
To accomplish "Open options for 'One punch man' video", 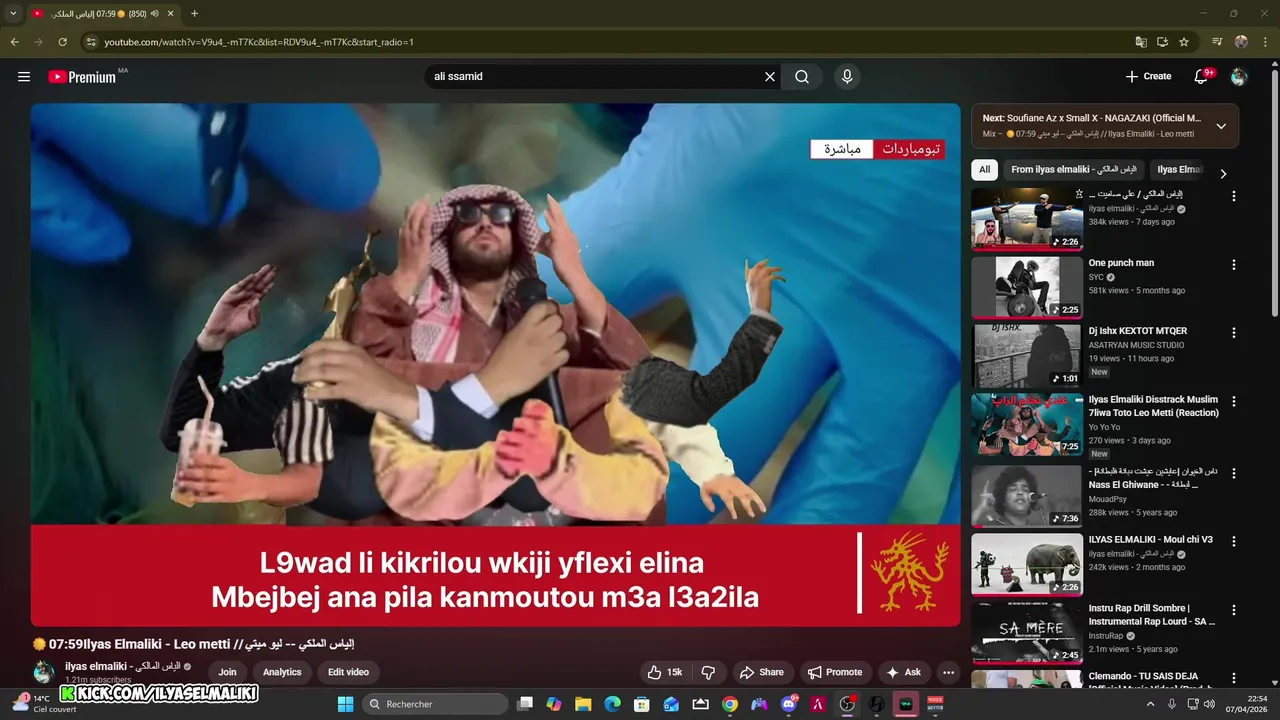I will click(x=1234, y=265).
